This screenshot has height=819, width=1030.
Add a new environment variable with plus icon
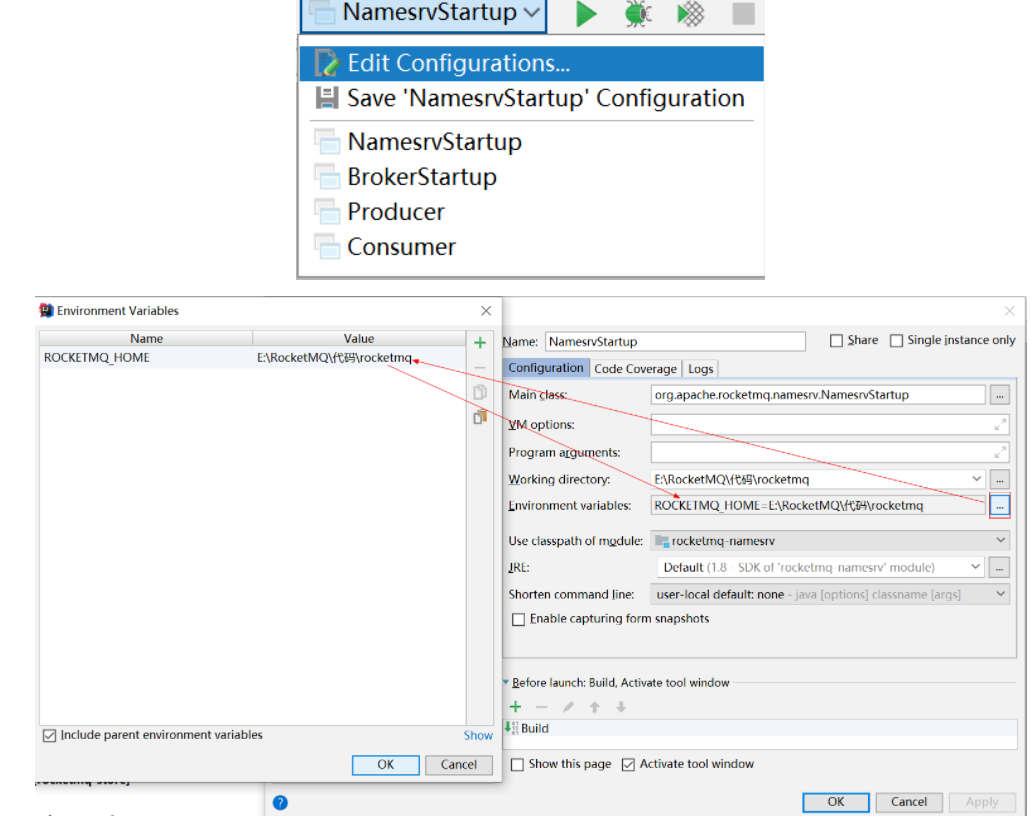coord(480,343)
